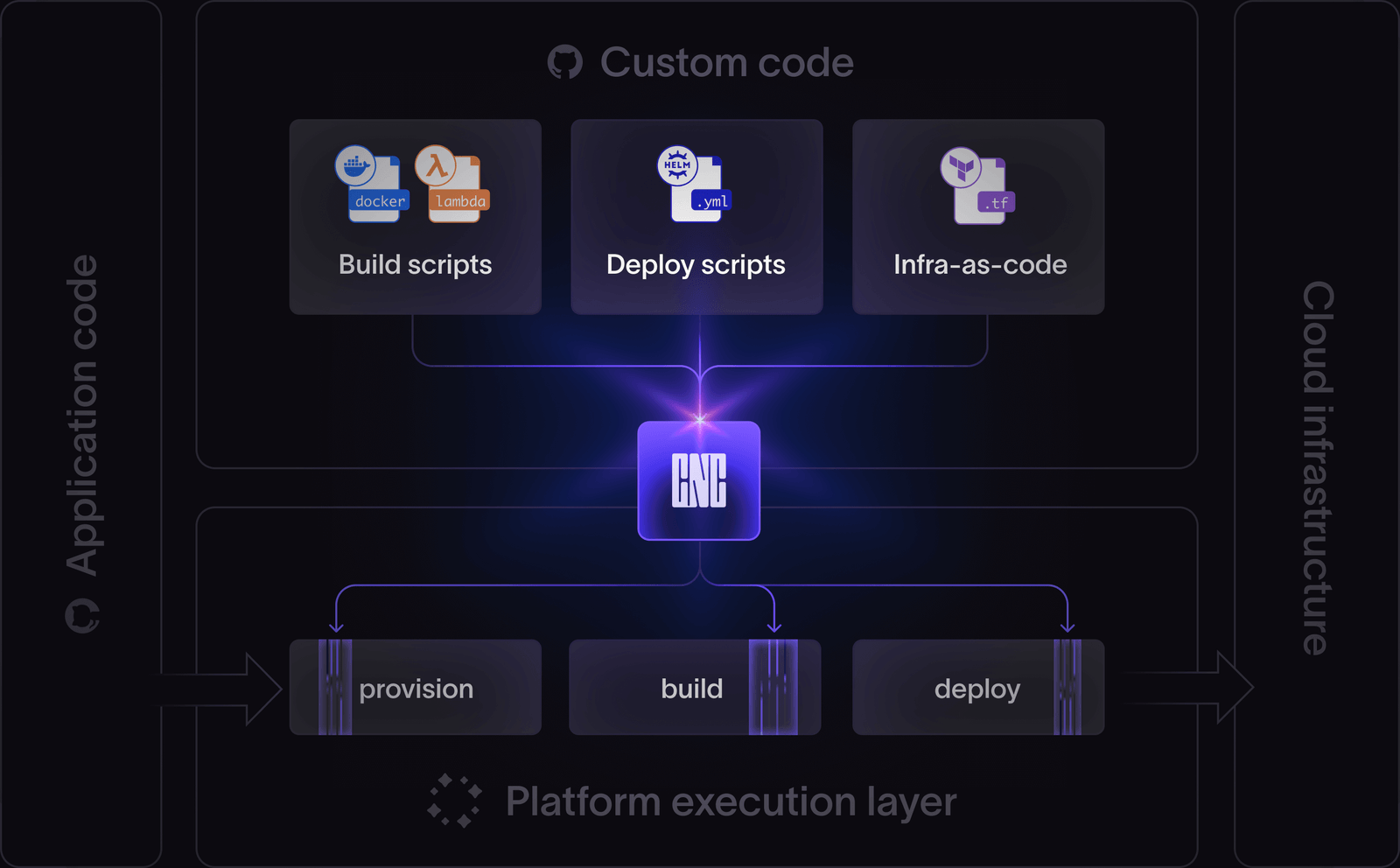Click the arrow exiting the deploy stage
The image size is (1400, 868).
(x=1186, y=688)
